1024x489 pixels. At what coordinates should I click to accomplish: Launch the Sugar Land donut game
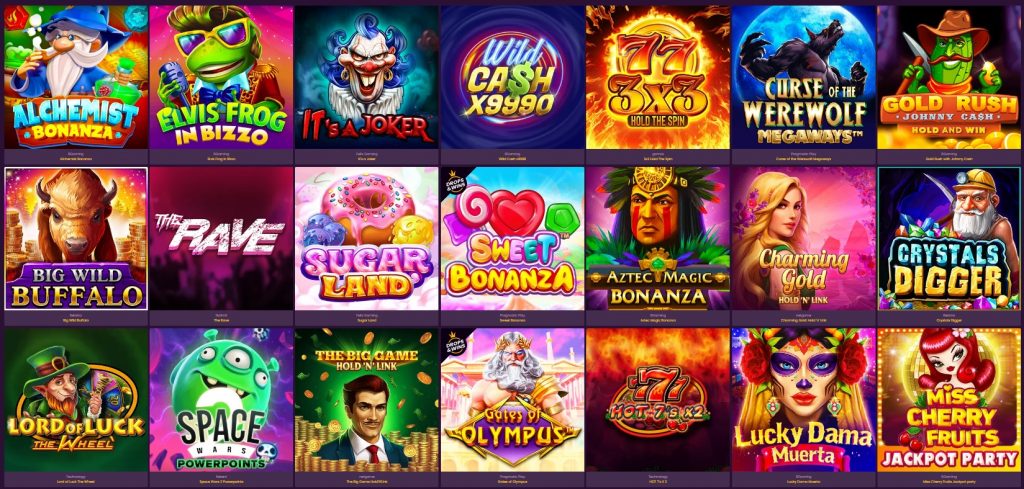tap(367, 238)
